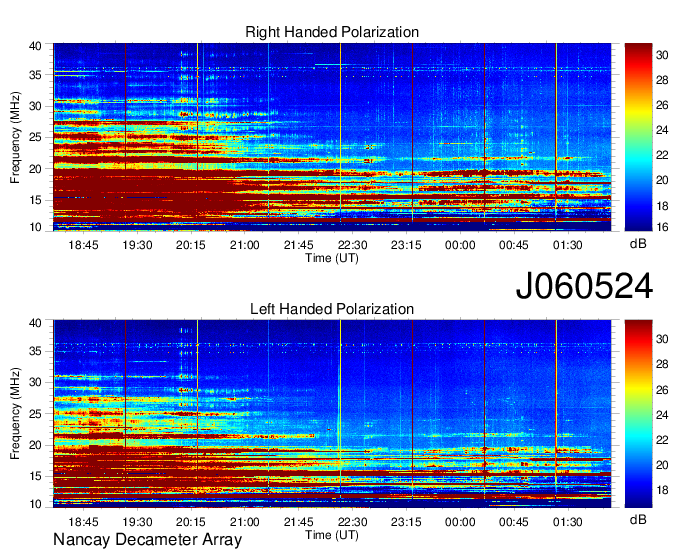This screenshot has width=680, height=552.
Task: Click the 35 MHz tick on left-handed plot
Action: coord(35,351)
